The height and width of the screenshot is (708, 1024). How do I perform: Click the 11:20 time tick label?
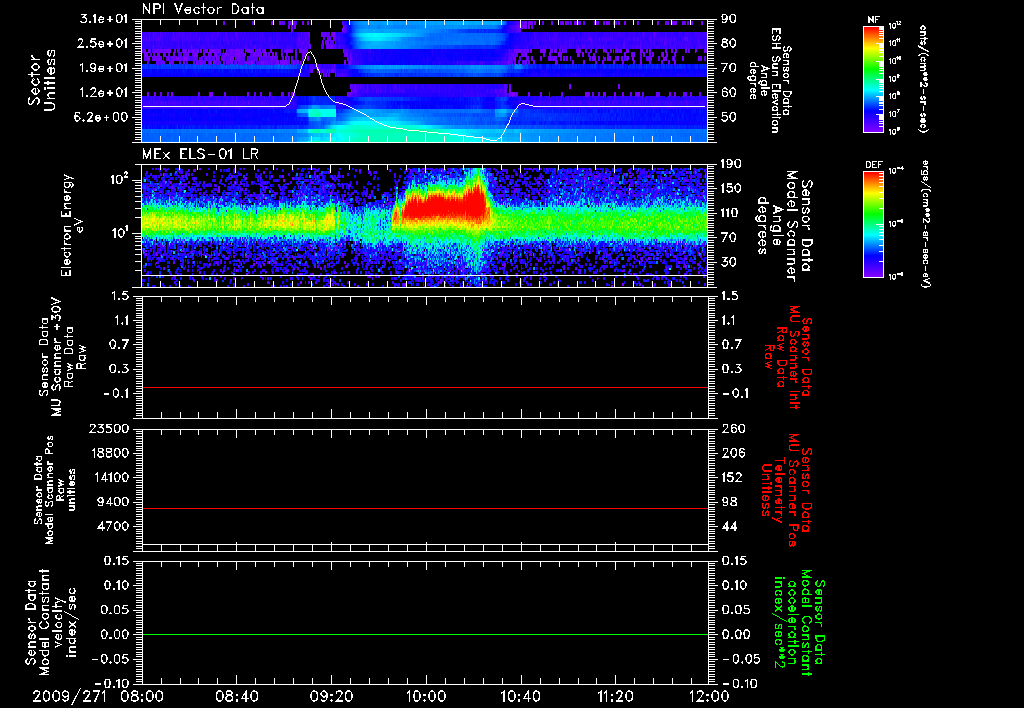click(615, 697)
